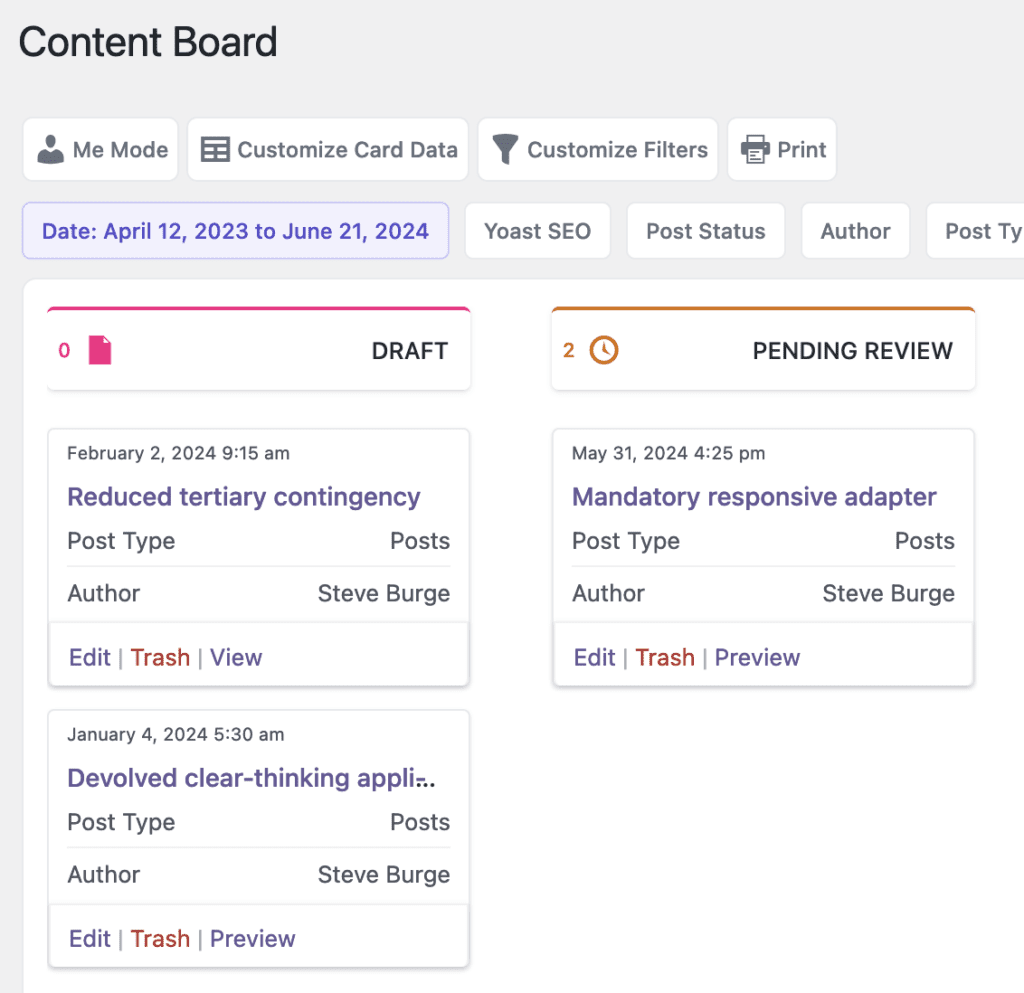Click the Customize Card Data table icon

(x=214, y=149)
